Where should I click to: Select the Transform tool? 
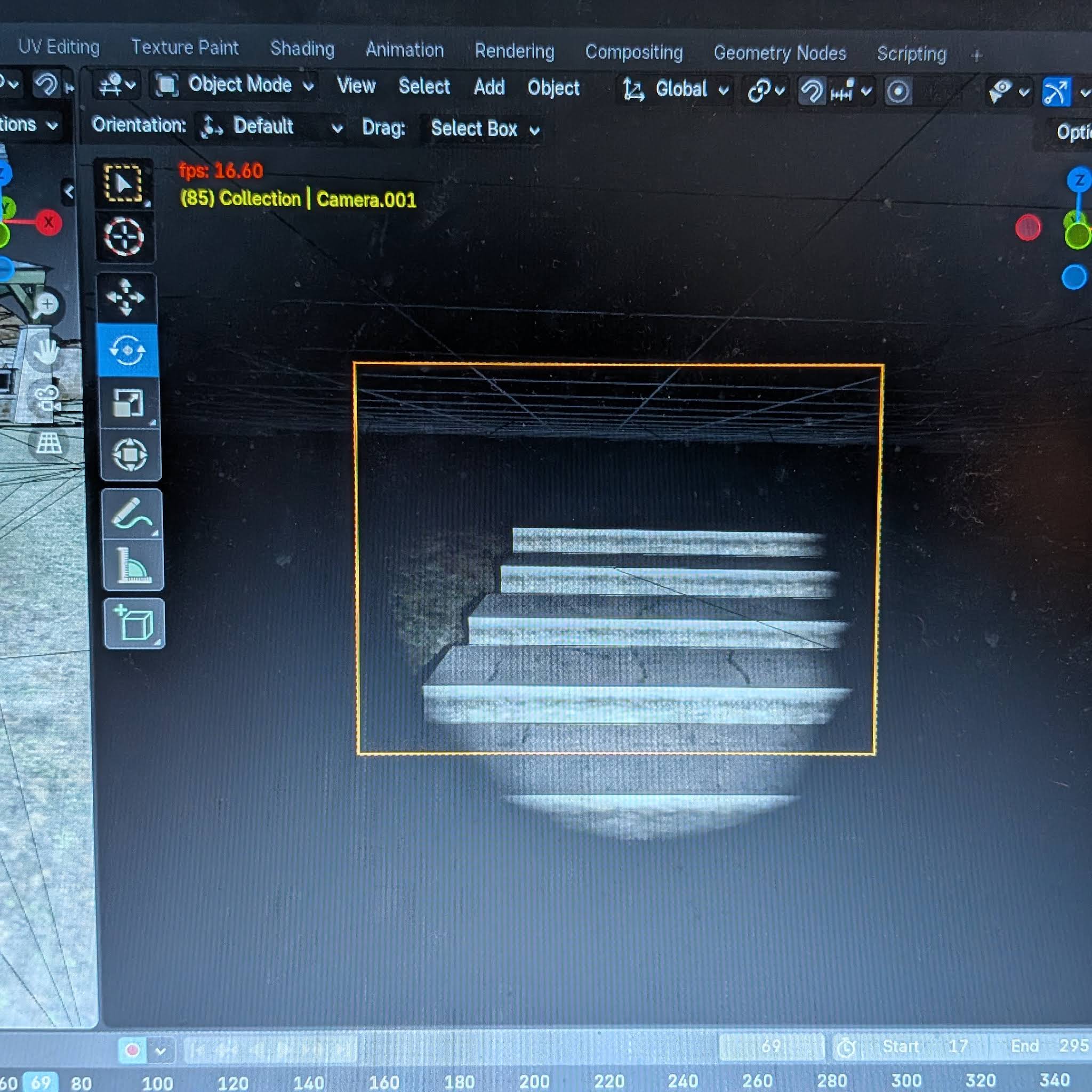(x=130, y=454)
